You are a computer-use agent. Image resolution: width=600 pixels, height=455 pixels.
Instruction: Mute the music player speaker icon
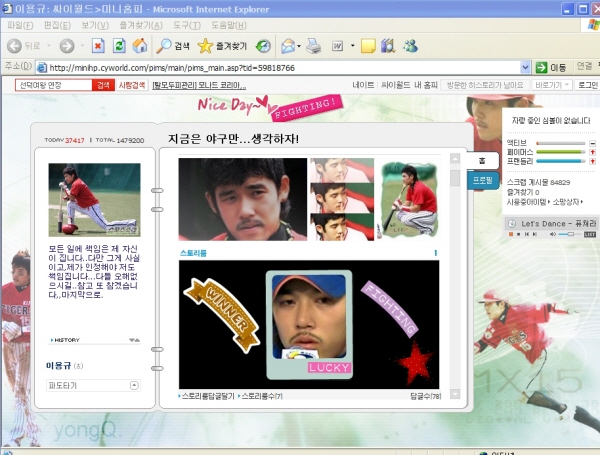coord(551,234)
